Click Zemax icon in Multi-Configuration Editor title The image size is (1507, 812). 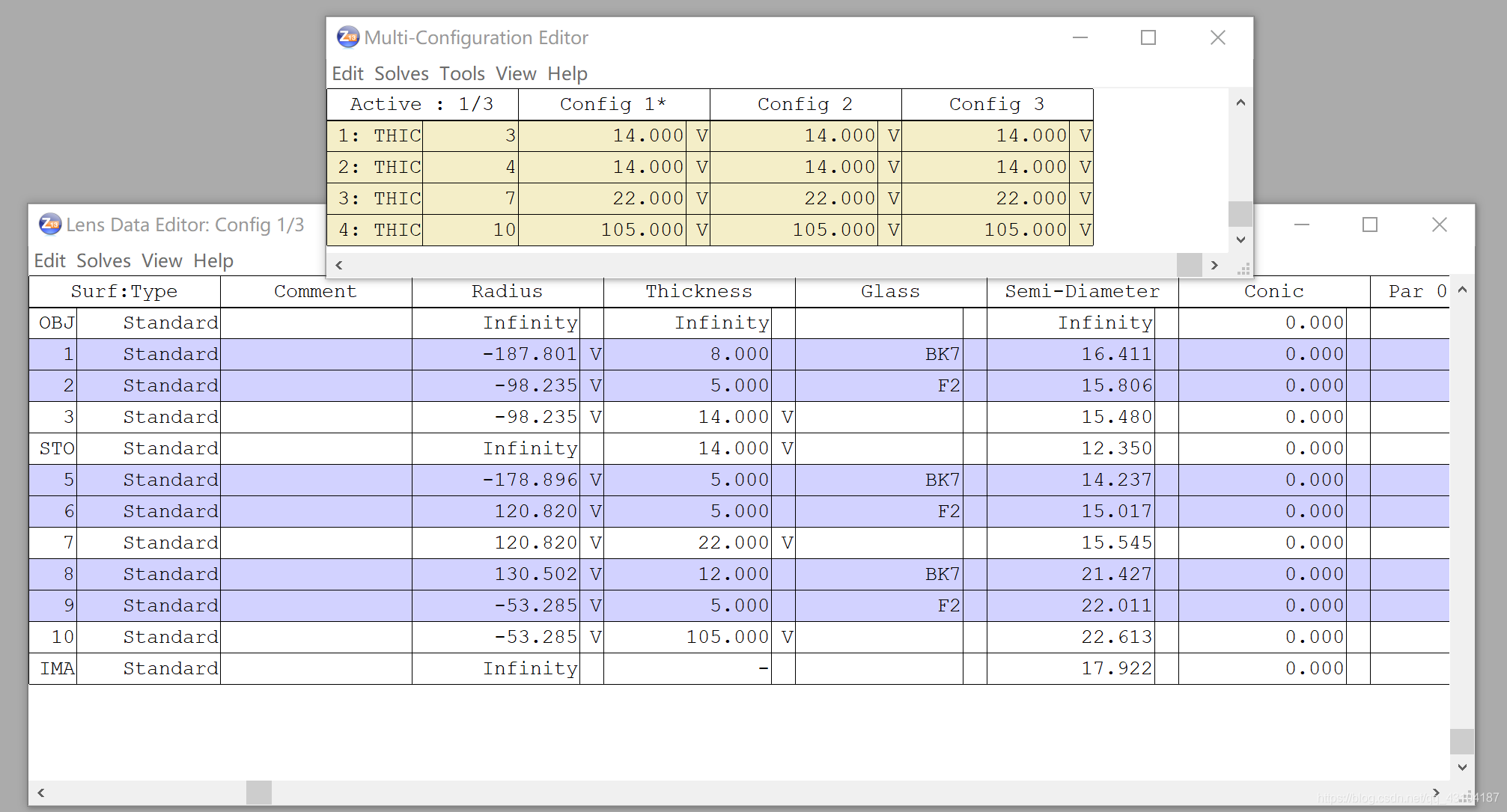click(x=347, y=37)
